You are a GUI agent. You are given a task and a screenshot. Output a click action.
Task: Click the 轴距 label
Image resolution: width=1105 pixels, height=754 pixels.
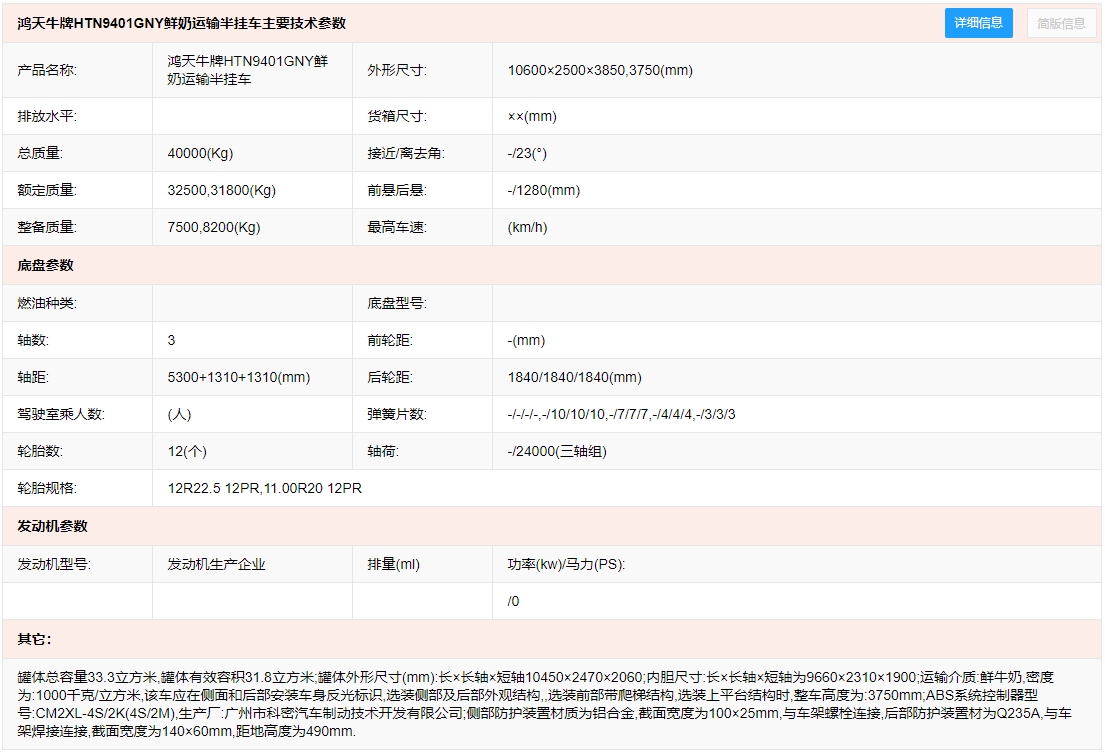point(33,378)
